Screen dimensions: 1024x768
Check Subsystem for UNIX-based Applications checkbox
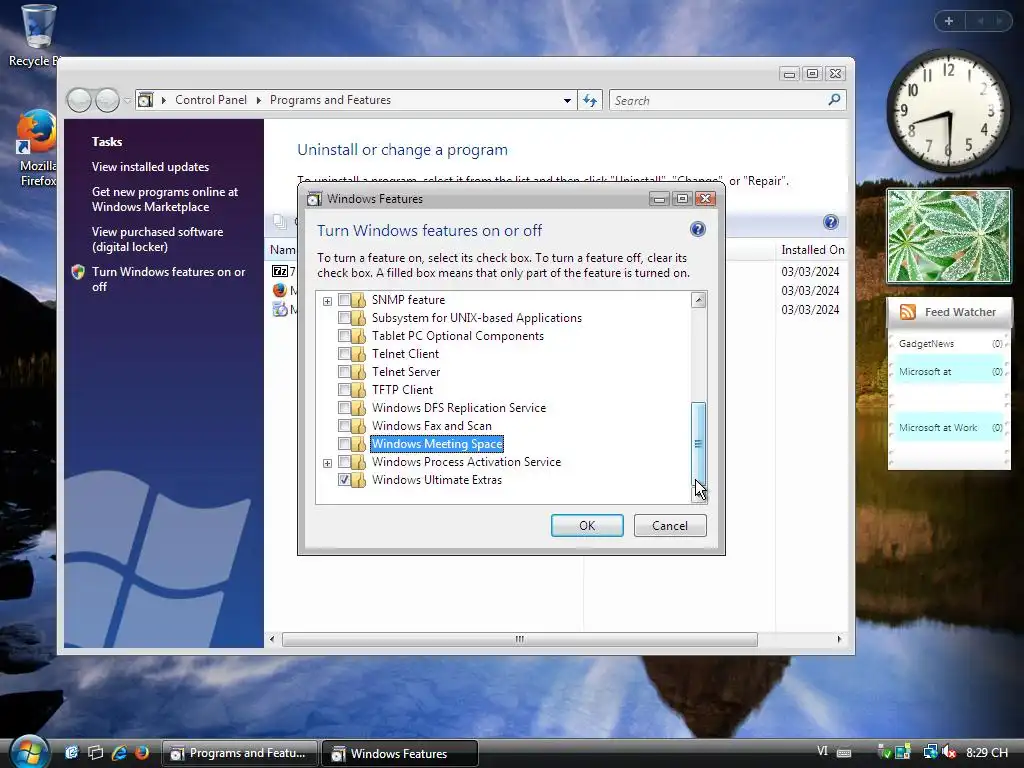(x=344, y=318)
